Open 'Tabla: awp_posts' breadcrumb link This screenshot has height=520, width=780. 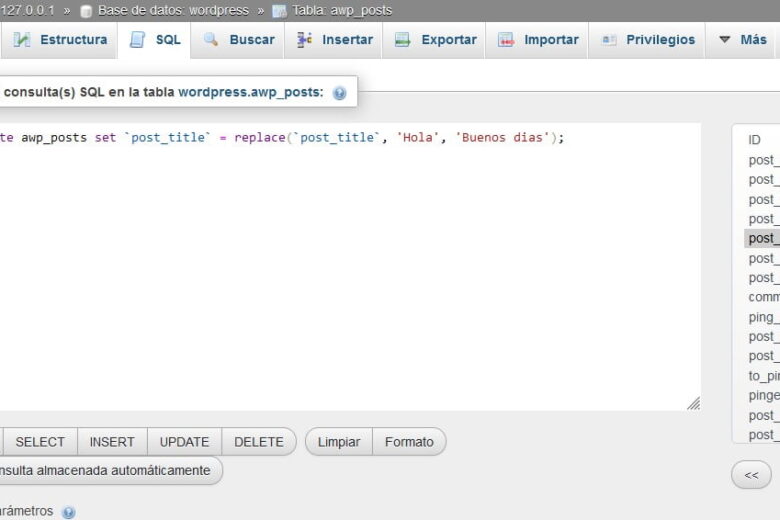tap(342, 10)
